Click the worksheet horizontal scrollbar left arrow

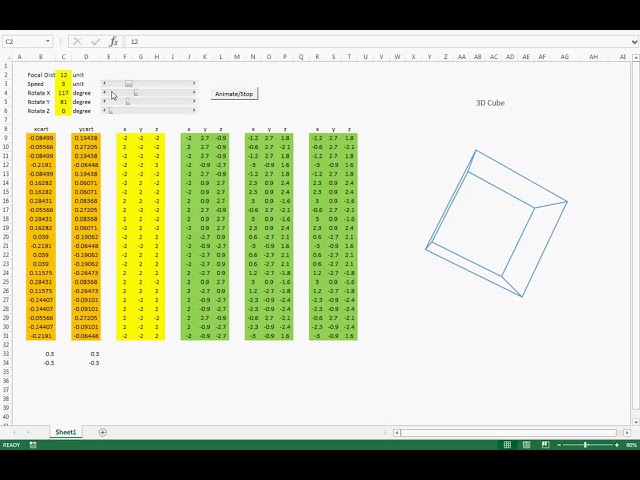(397, 432)
